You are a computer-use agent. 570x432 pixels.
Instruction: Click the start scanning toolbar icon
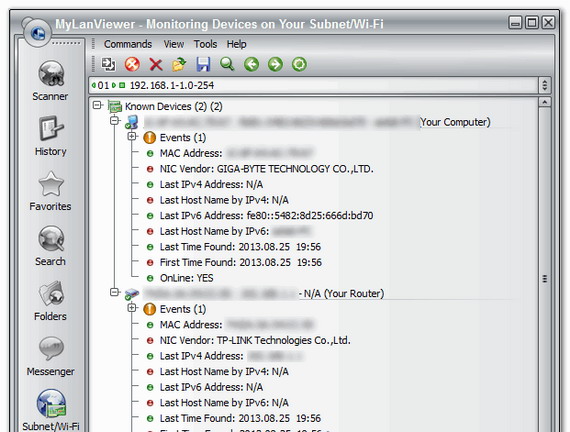coord(108,64)
